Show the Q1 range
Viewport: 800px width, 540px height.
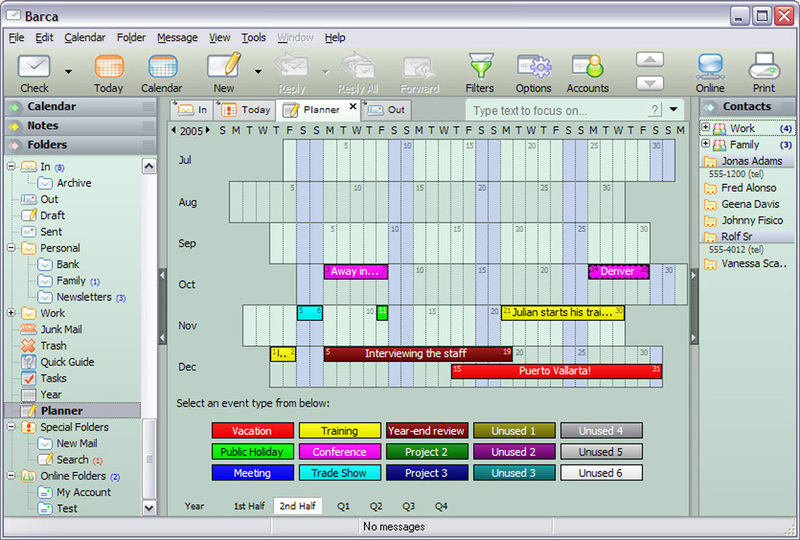pyautogui.click(x=343, y=506)
